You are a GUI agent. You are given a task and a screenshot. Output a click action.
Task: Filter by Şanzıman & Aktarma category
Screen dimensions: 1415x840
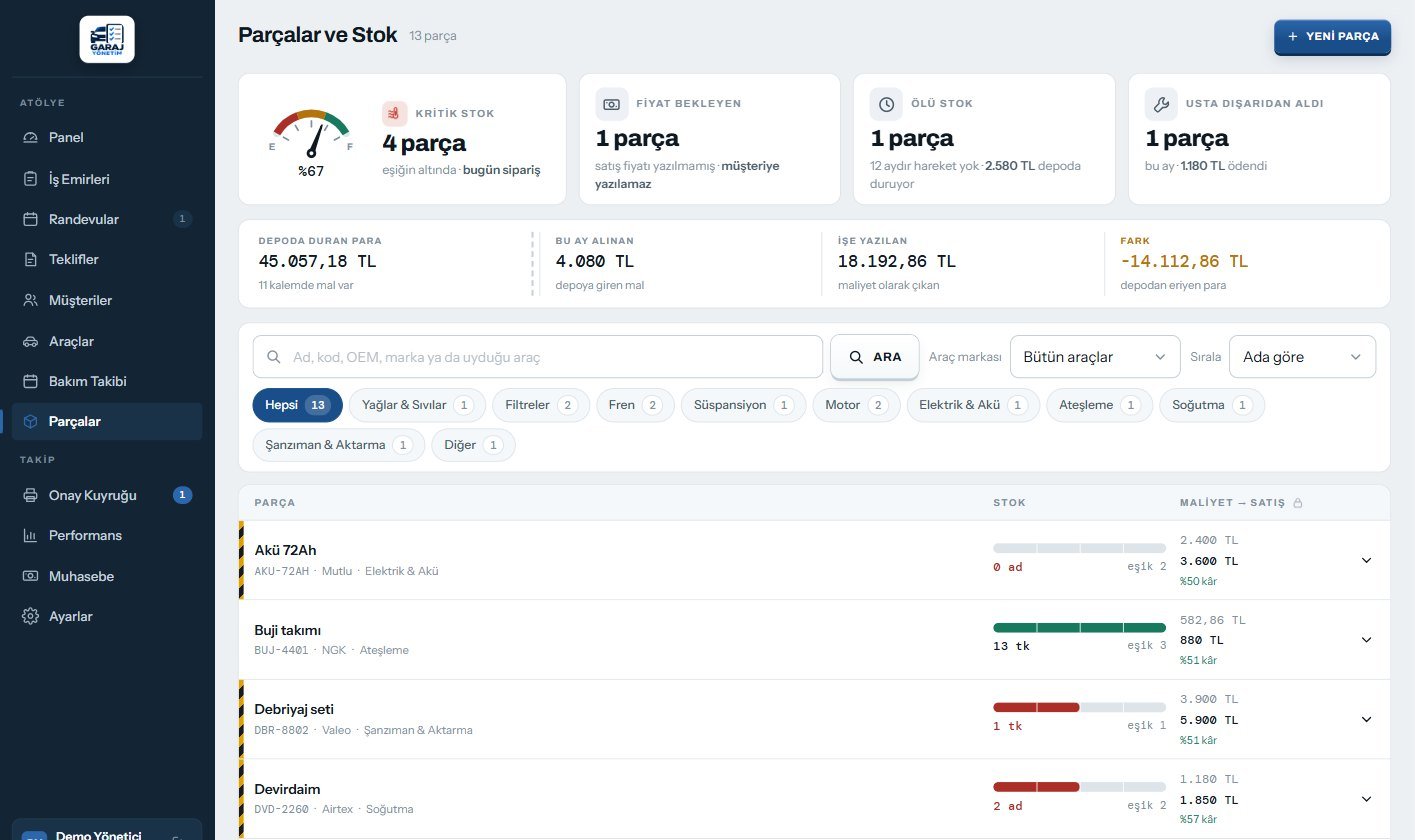click(339, 445)
